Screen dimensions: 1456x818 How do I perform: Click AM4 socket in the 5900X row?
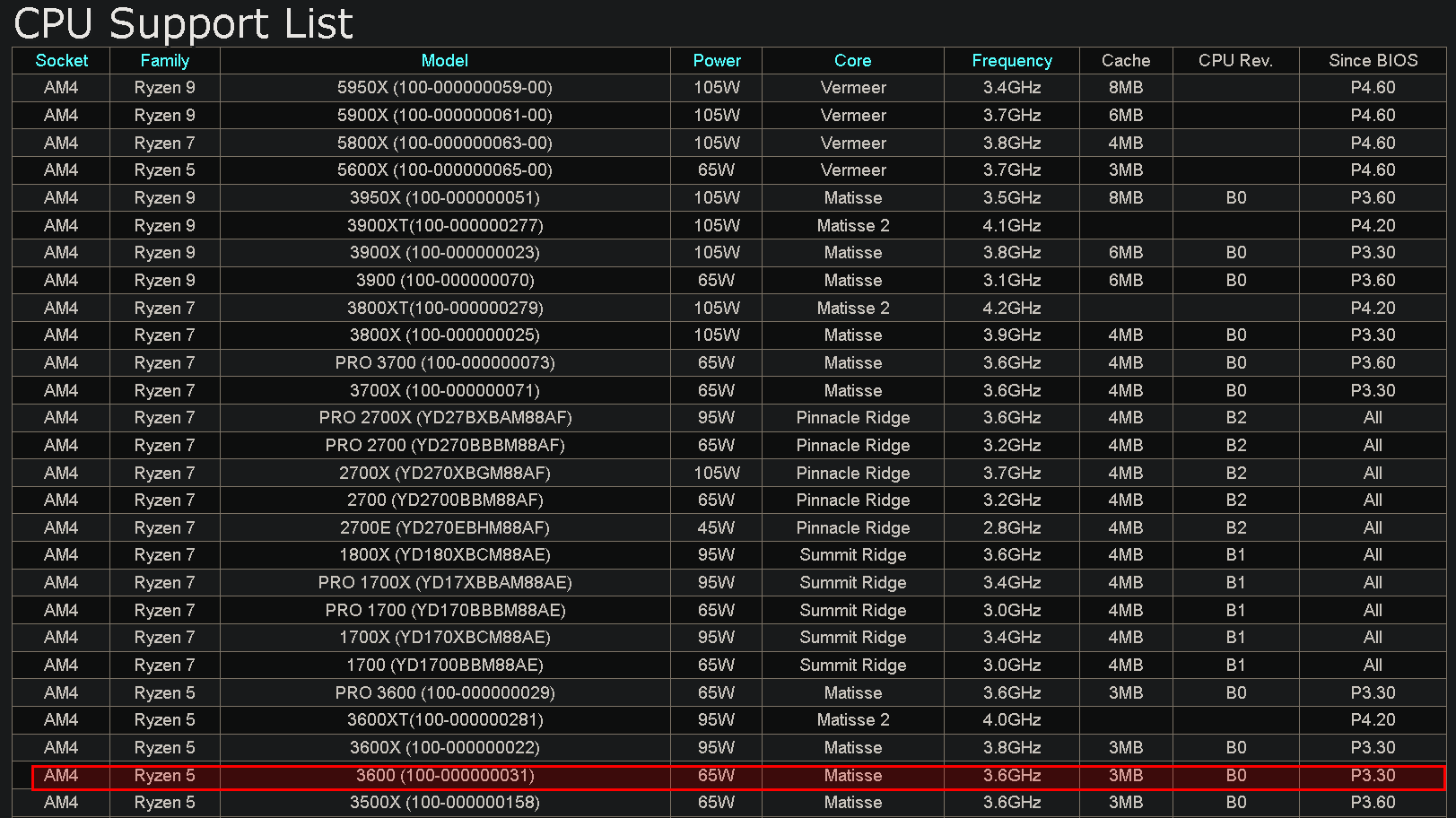[x=61, y=116]
